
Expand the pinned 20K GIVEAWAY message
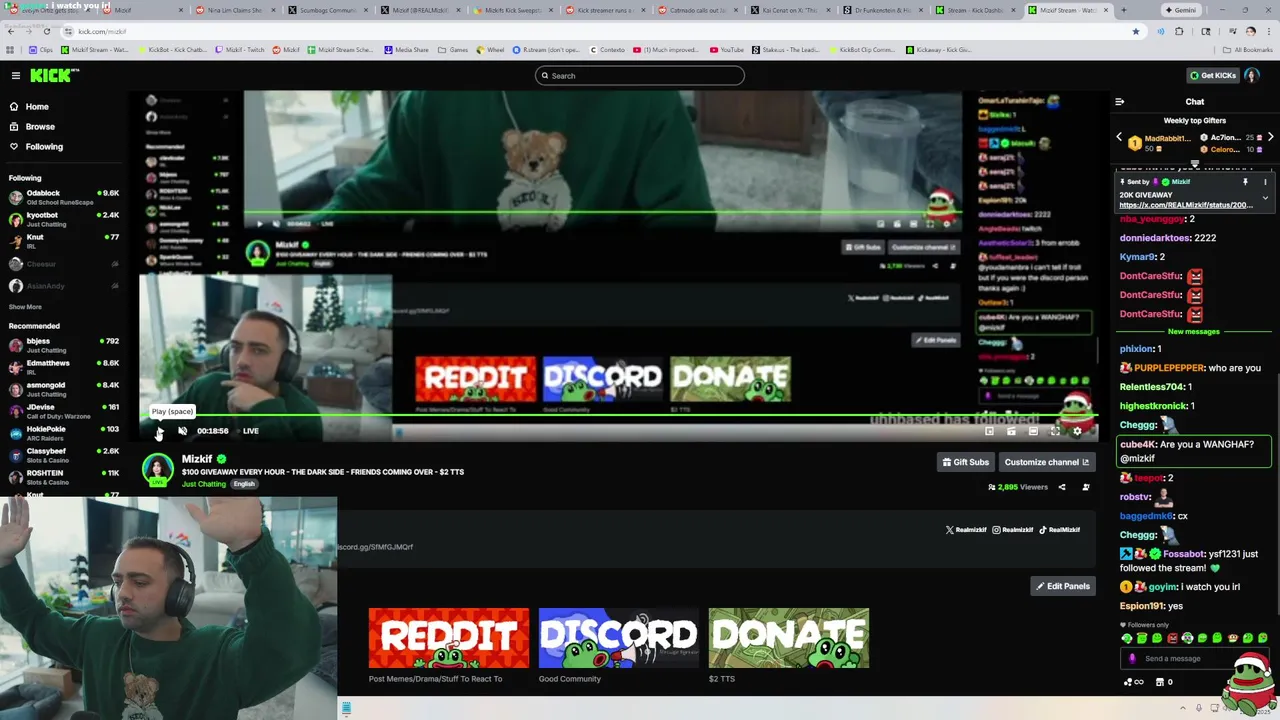coord(1265,198)
